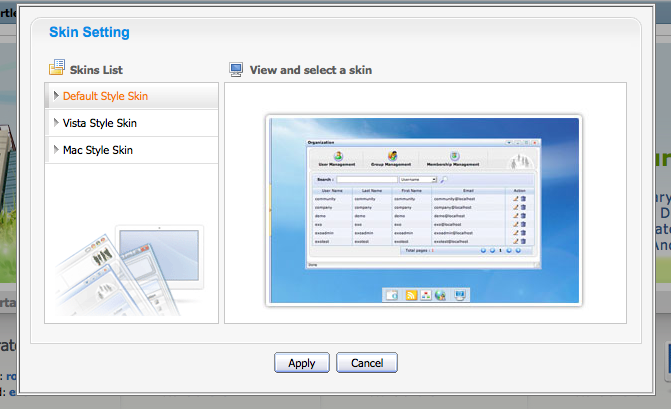Expand the arrow beside Default Style Skin
Image resolution: width=671 pixels, height=409 pixels.
[56, 96]
